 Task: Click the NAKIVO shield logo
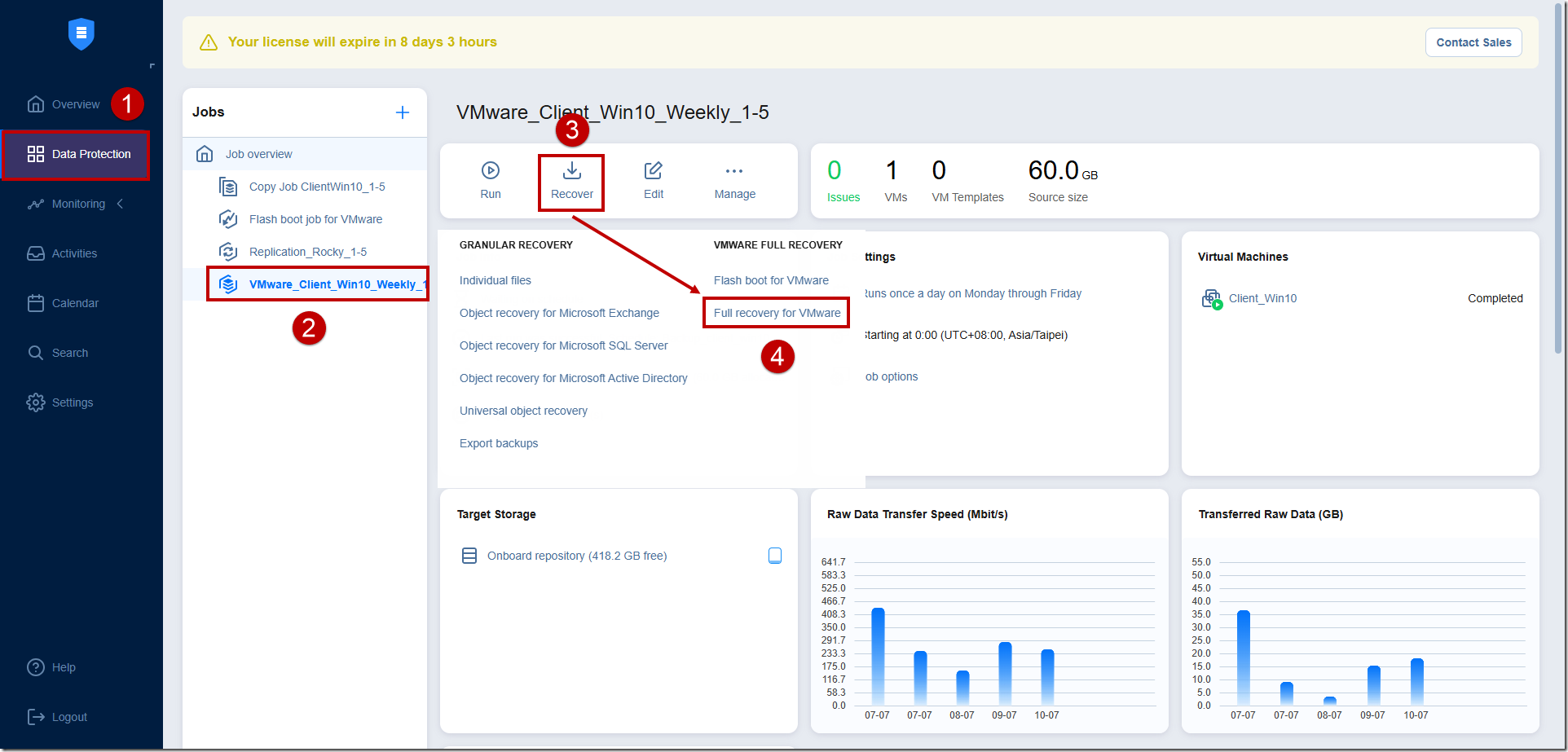[x=81, y=33]
